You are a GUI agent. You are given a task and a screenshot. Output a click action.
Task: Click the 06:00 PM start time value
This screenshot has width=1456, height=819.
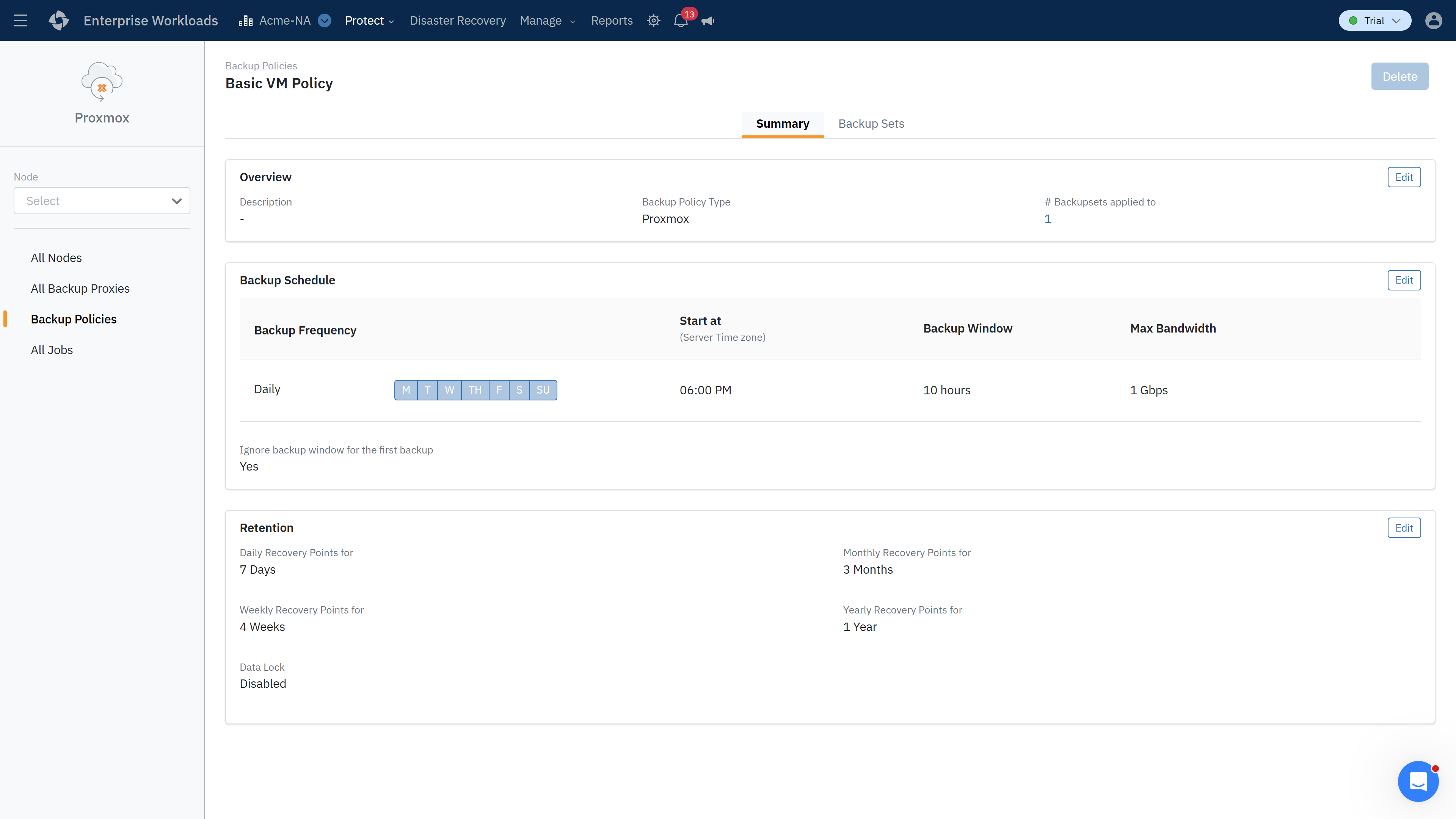[x=705, y=390]
